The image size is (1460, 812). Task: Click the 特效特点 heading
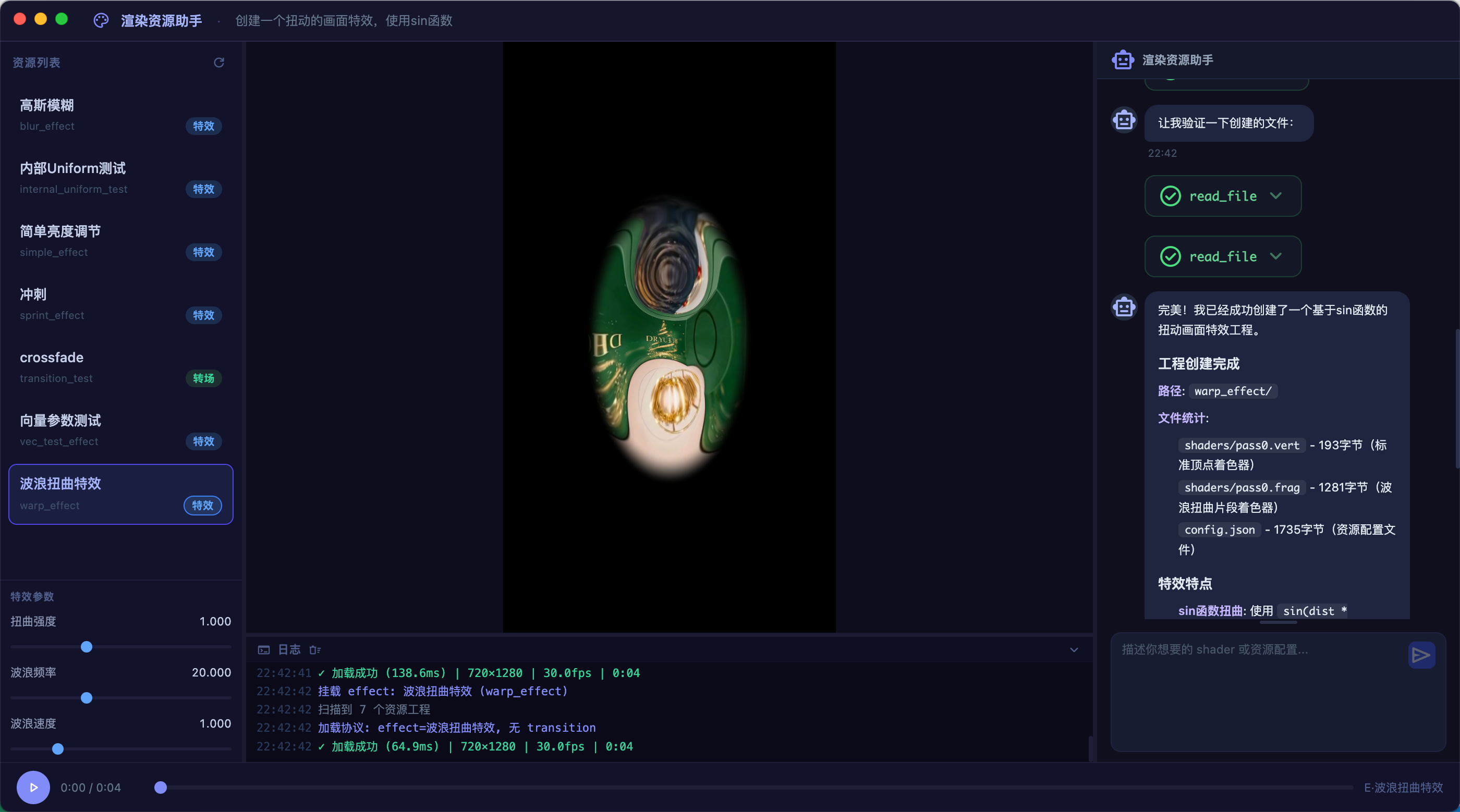pos(1185,583)
